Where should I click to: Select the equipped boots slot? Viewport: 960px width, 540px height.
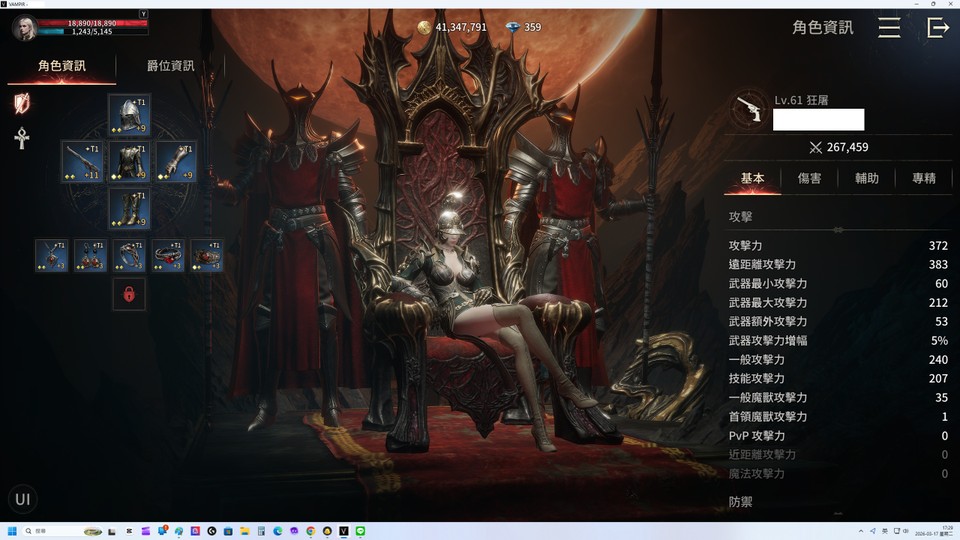[x=129, y=209]
